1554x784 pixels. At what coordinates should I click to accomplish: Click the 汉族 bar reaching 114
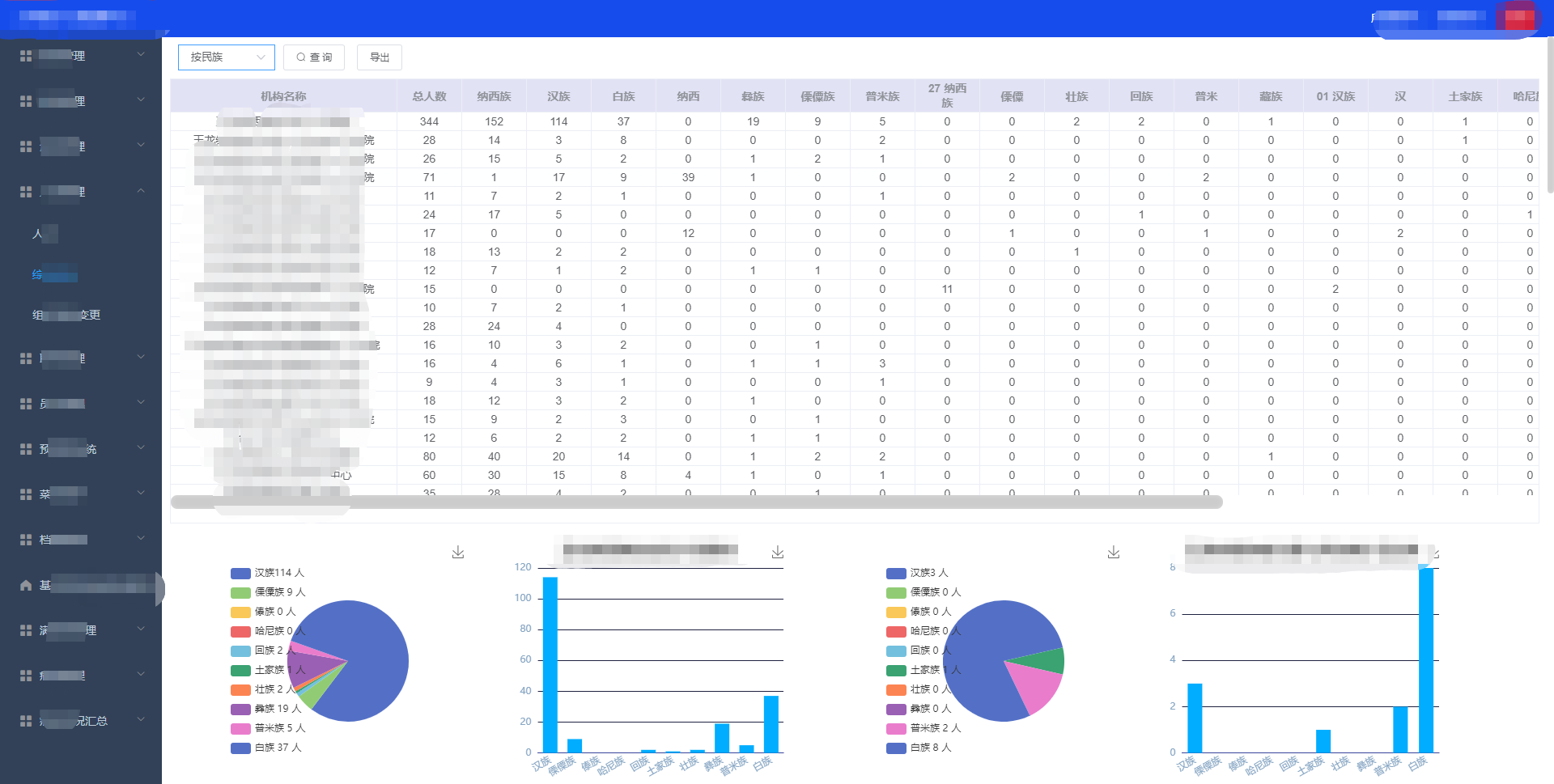click(x=550, y=664)
